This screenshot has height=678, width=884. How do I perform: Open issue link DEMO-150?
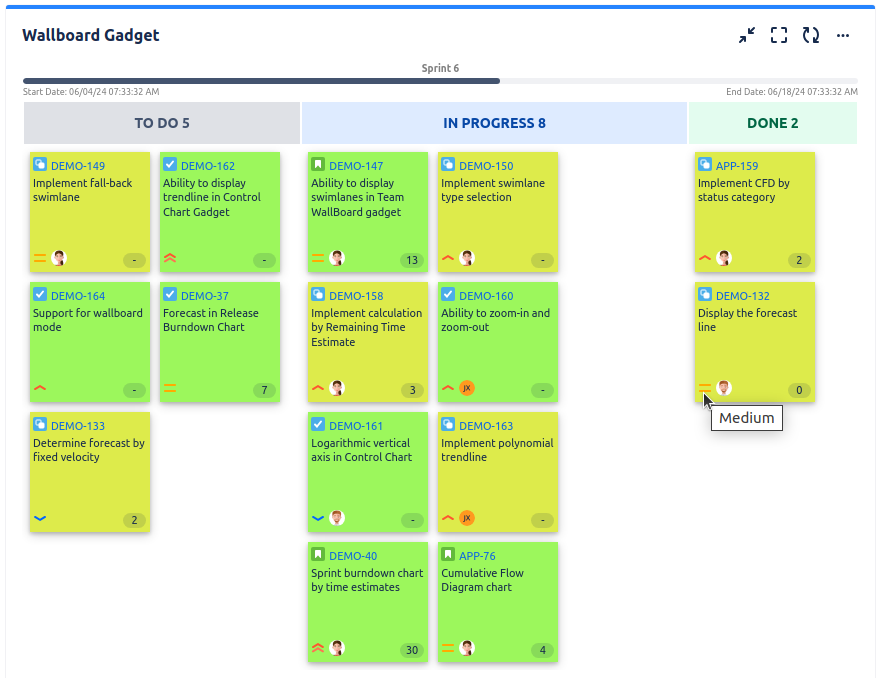click(486, 166)
